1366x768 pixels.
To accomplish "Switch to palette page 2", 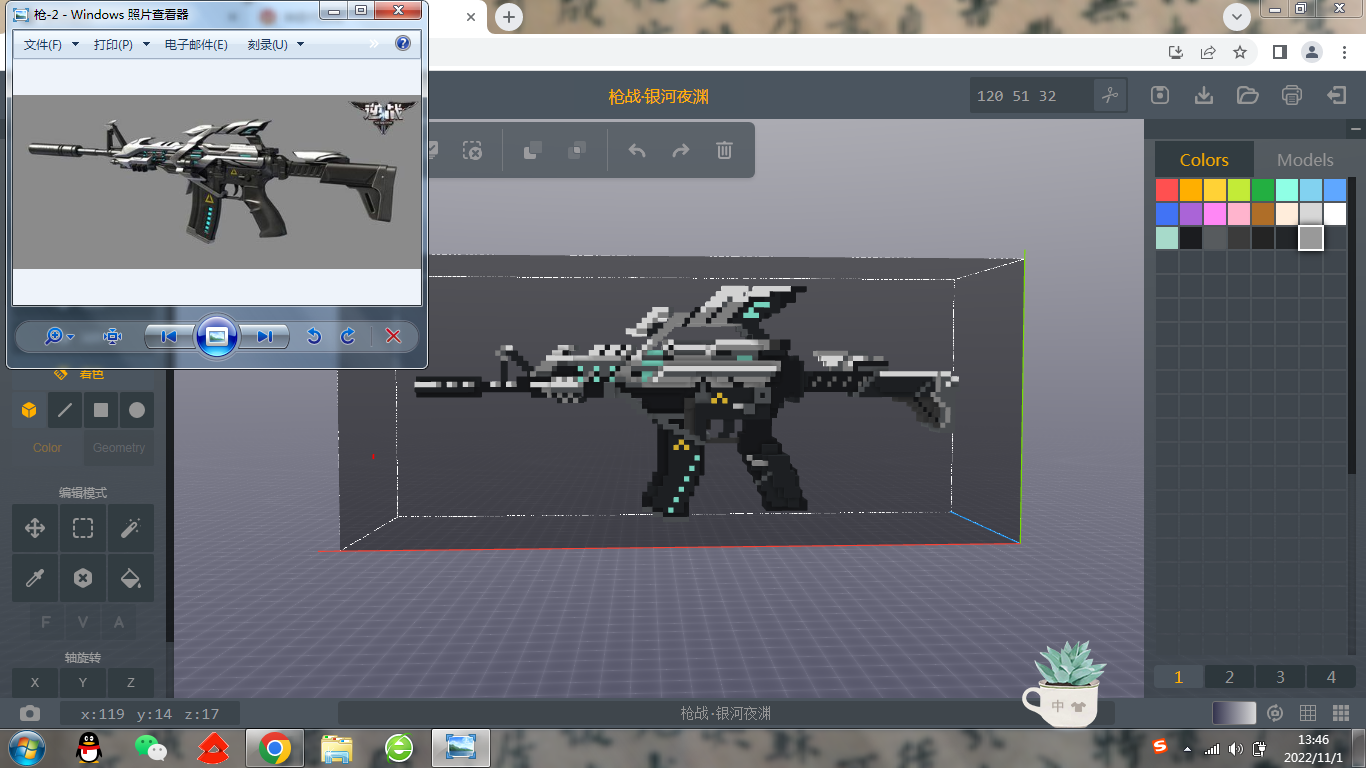I will tap(1230, 677).
